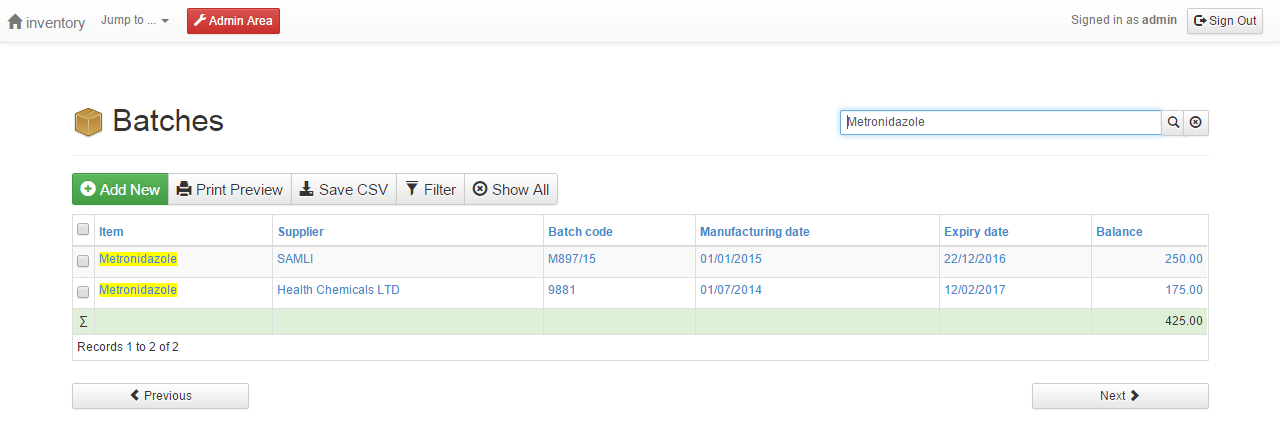Check the Health Chemicals LTD row checkbox

click(x=83, y=292)
